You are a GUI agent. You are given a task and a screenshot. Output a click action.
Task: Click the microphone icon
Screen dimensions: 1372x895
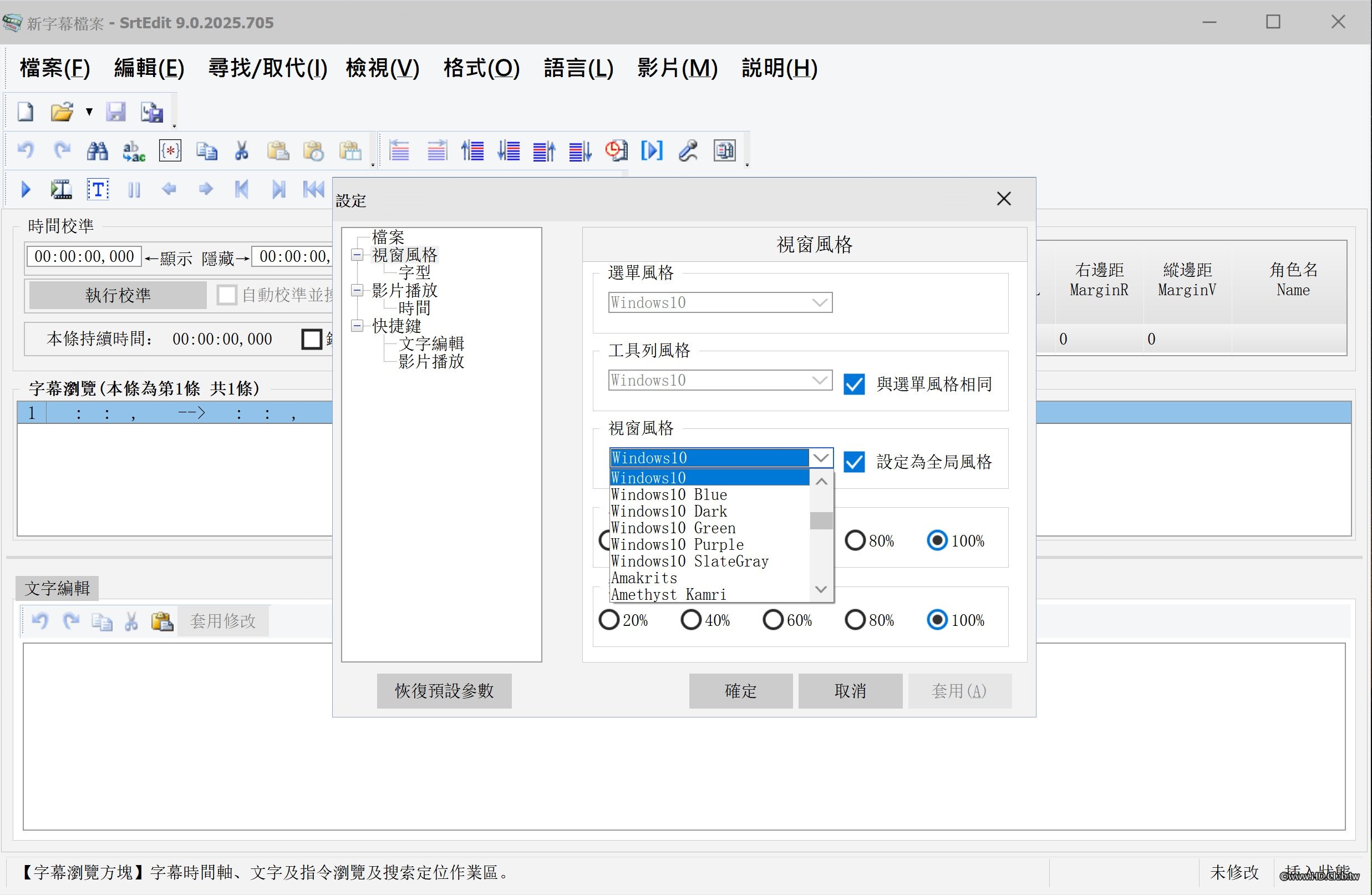click(688, 151)
